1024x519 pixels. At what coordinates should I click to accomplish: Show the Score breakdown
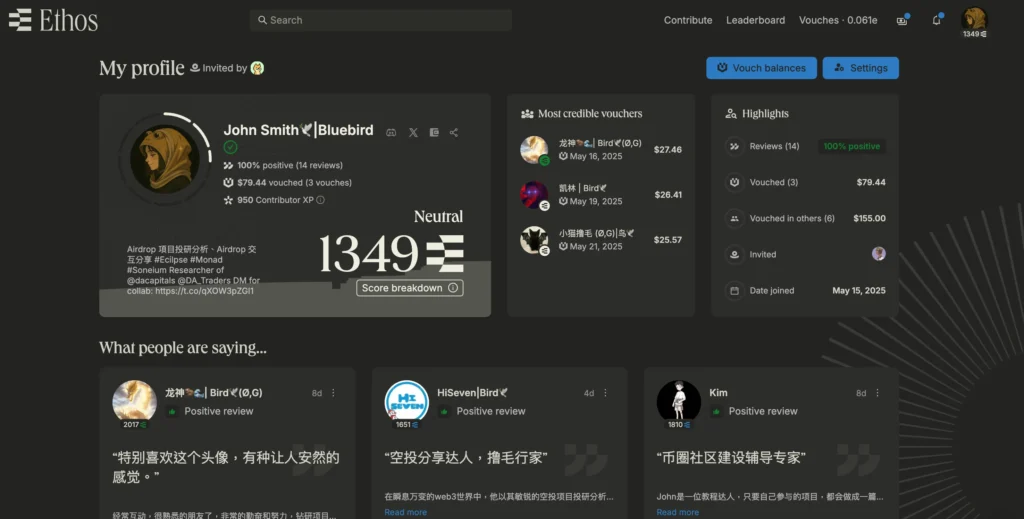[x=410, y=288]
